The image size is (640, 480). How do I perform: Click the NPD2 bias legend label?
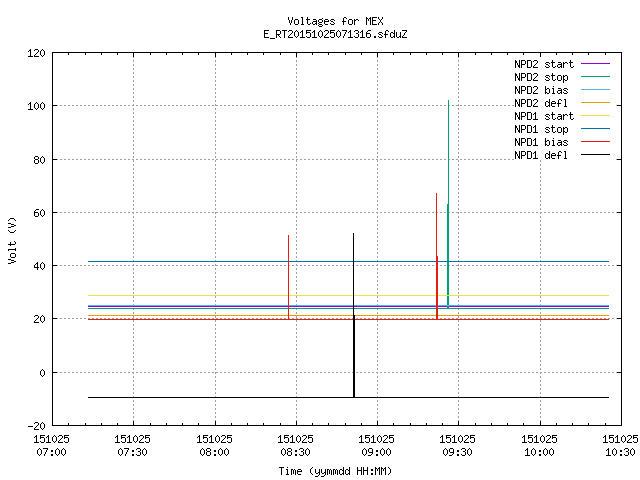tap(541, 90)
